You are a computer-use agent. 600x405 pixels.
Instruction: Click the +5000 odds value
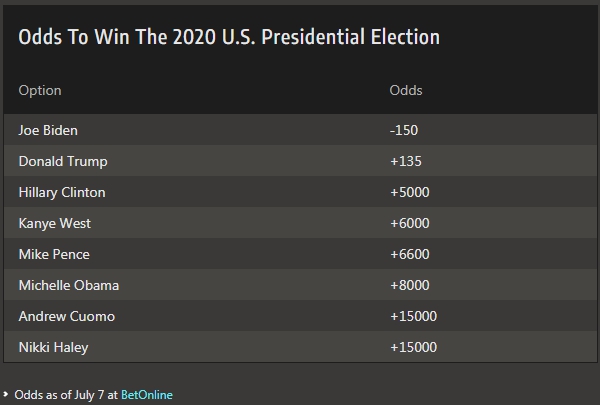click(409, 192)
